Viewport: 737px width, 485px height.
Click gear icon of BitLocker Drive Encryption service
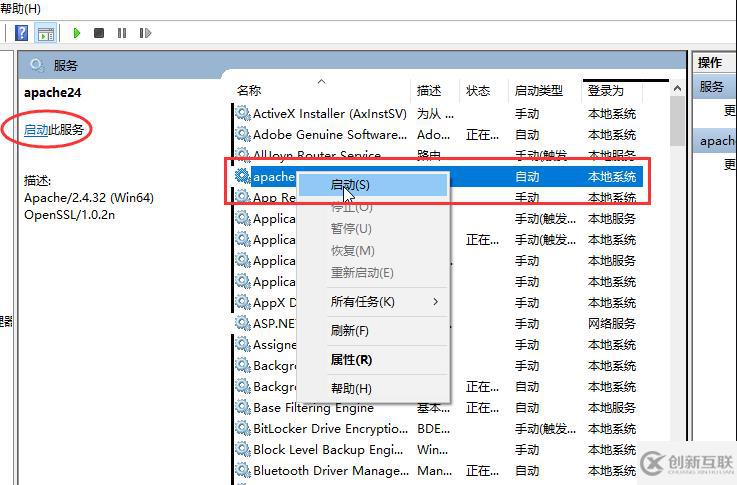(x=243, y=428)
